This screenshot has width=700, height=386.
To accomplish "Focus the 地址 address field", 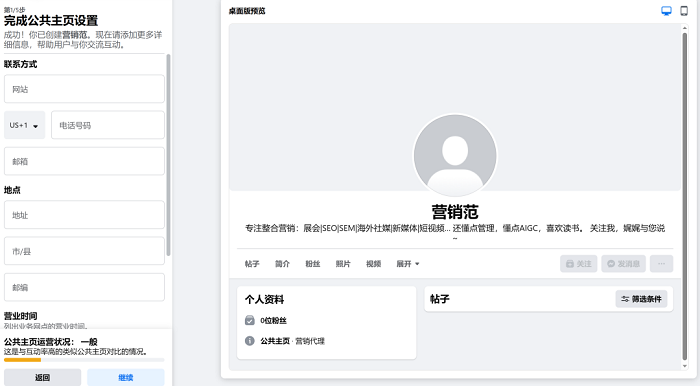I will tap(84, 215).
